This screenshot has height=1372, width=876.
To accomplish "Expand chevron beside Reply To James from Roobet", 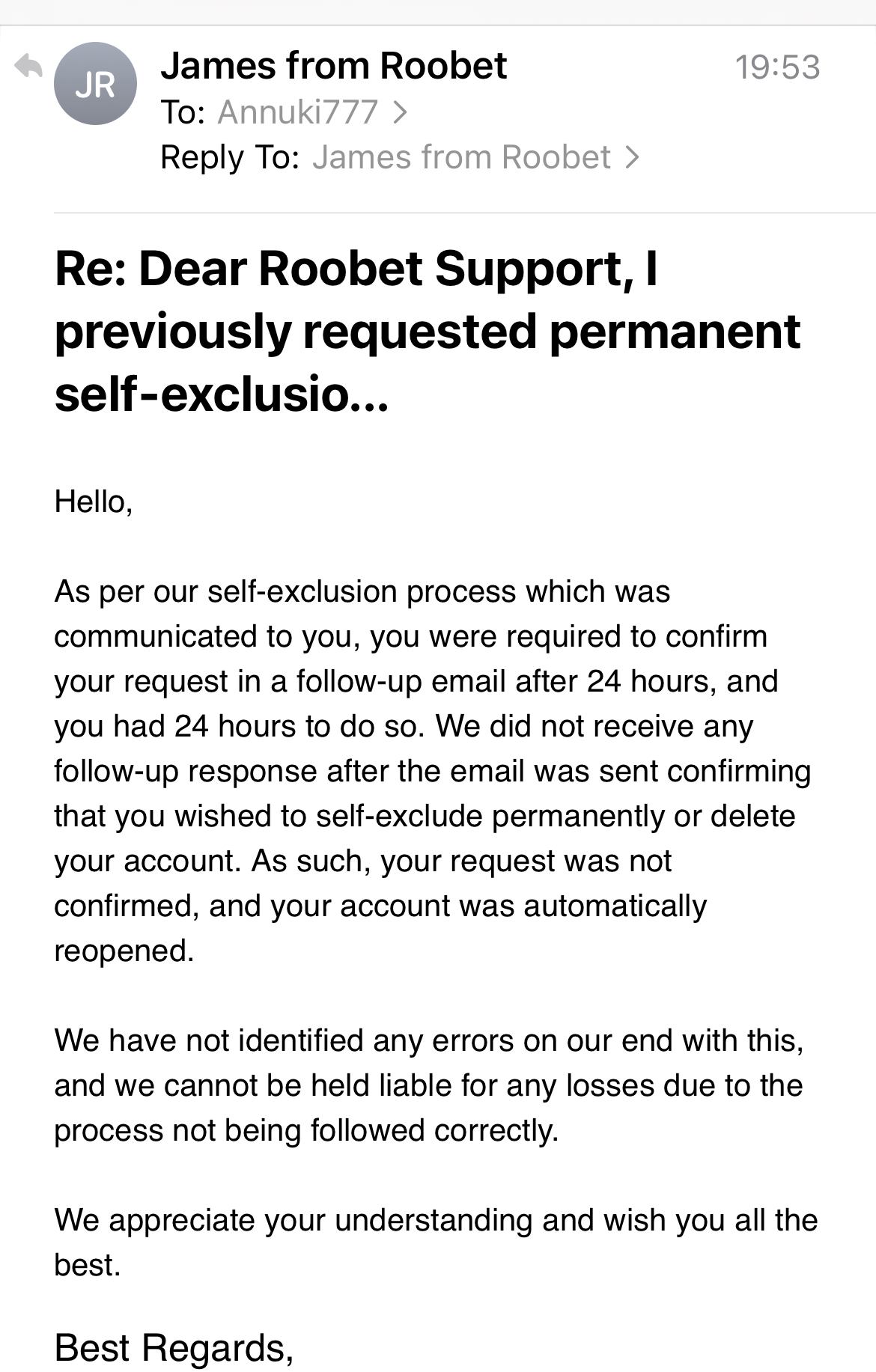I will tap(633, 157).
